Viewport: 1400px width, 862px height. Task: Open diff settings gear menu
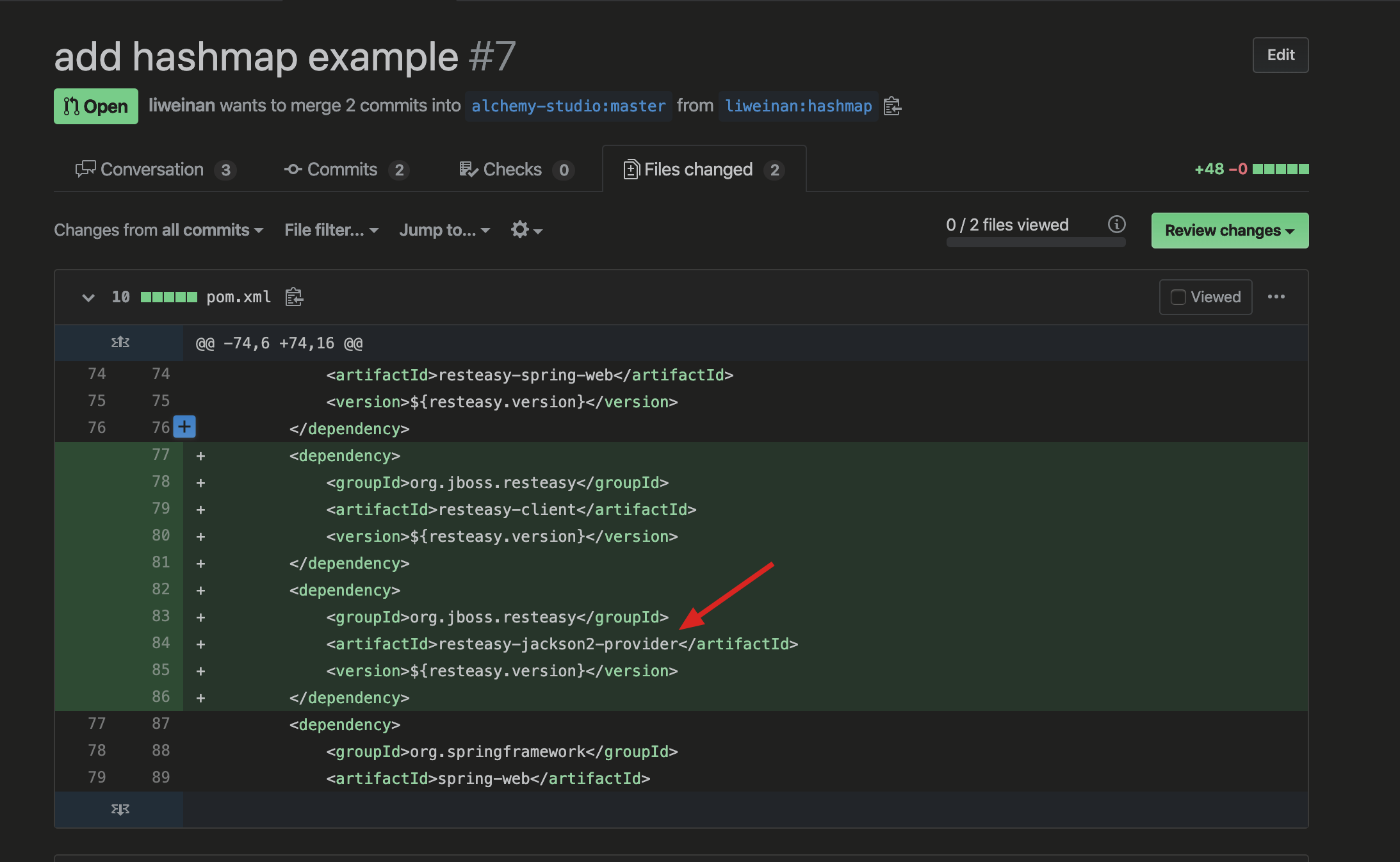[x=526, y=230]
